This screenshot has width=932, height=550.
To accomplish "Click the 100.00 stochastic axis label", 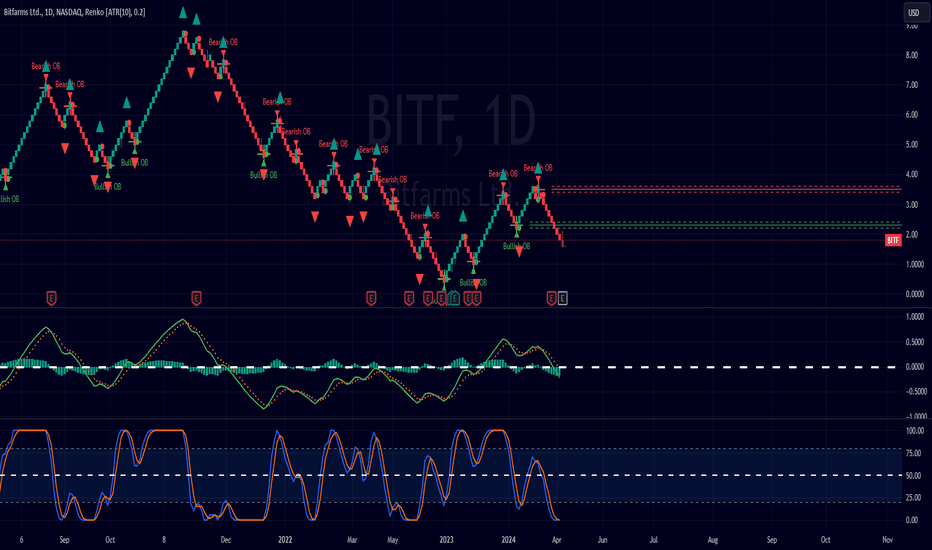I will coord(915,430).
